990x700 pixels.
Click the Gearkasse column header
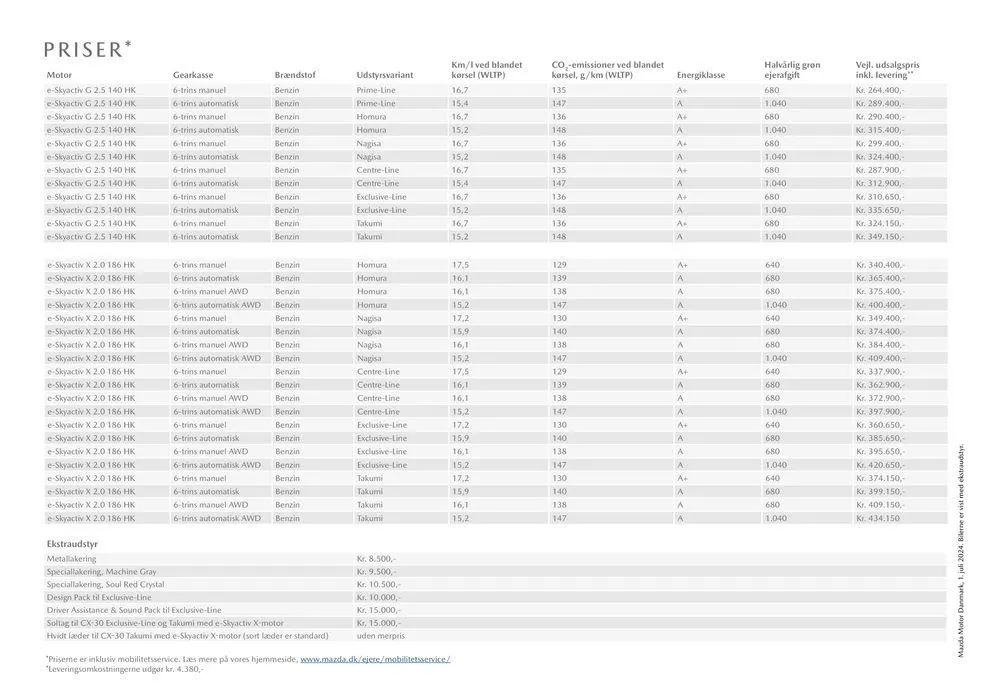[x=191, y=75]
